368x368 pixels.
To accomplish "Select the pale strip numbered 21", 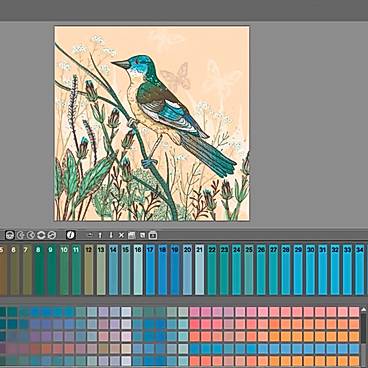I will (200, 269).
